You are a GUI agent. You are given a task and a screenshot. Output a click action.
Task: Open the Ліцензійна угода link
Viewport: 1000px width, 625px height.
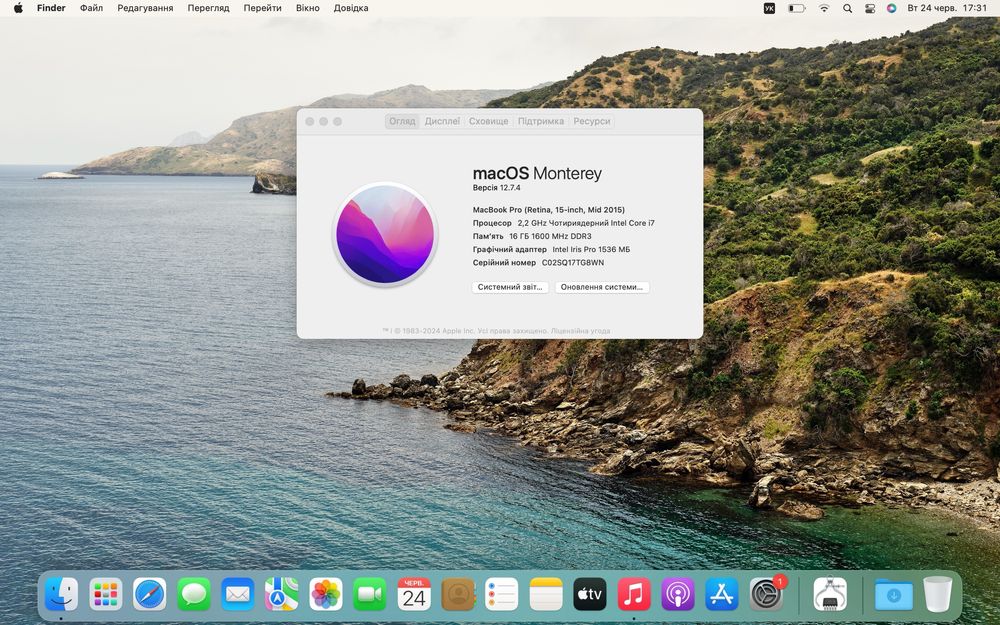click(580, 331)
